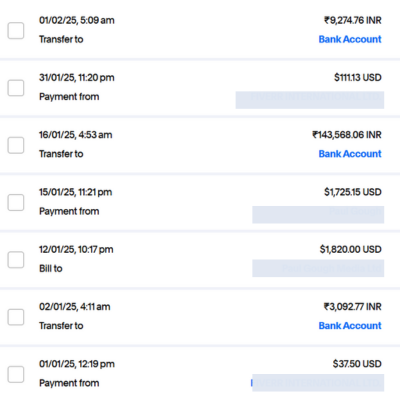The height and width of the screenshot is (400, 400).
Task: Mark the 15/01/25 payment checkbox
Action: [16, 203]
